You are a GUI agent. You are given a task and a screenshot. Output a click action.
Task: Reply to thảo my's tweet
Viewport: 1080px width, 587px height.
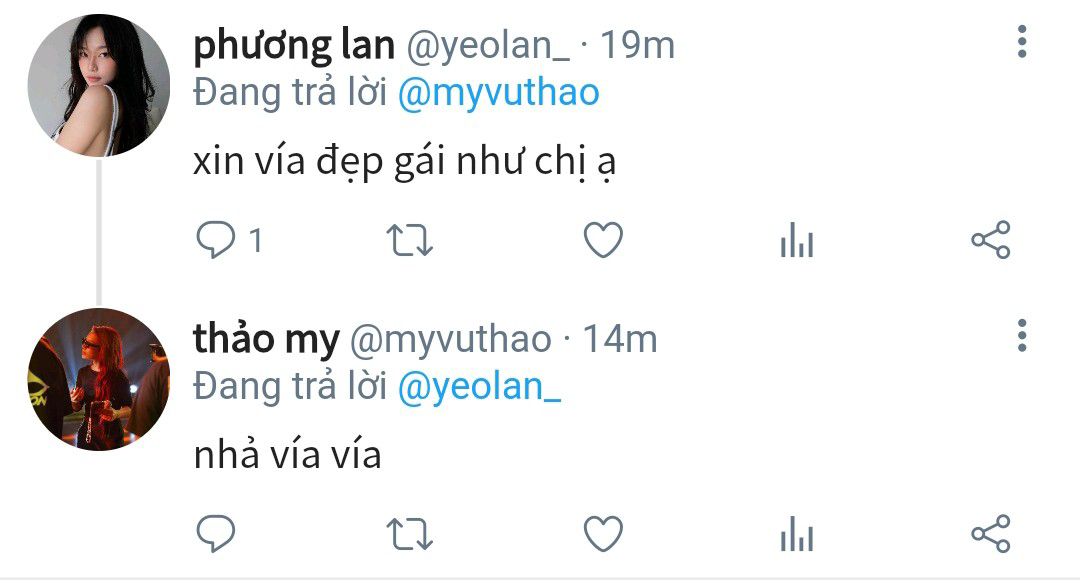[216, 534]
